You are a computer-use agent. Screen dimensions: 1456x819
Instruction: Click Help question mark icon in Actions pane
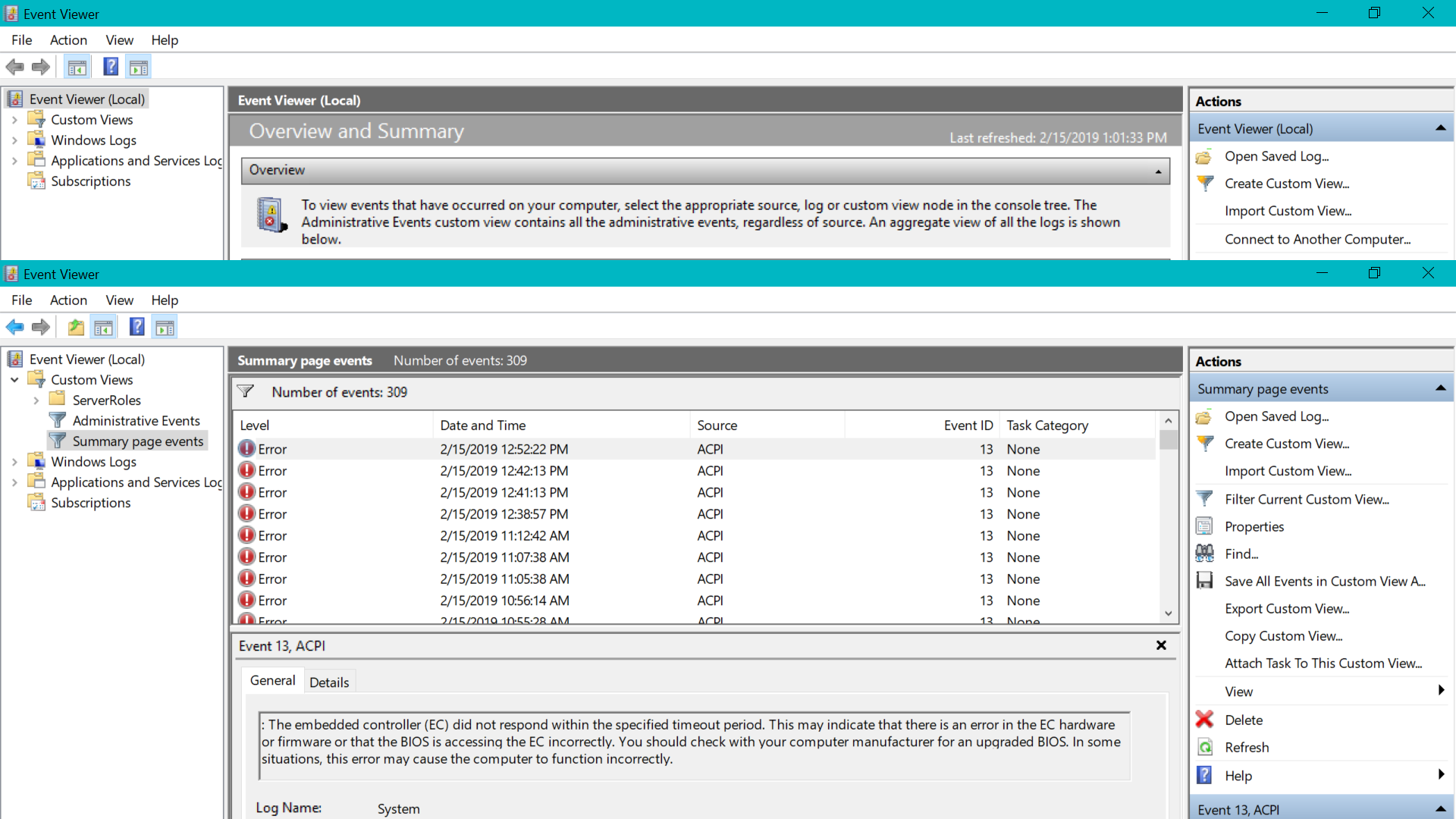coord(1204,775)
